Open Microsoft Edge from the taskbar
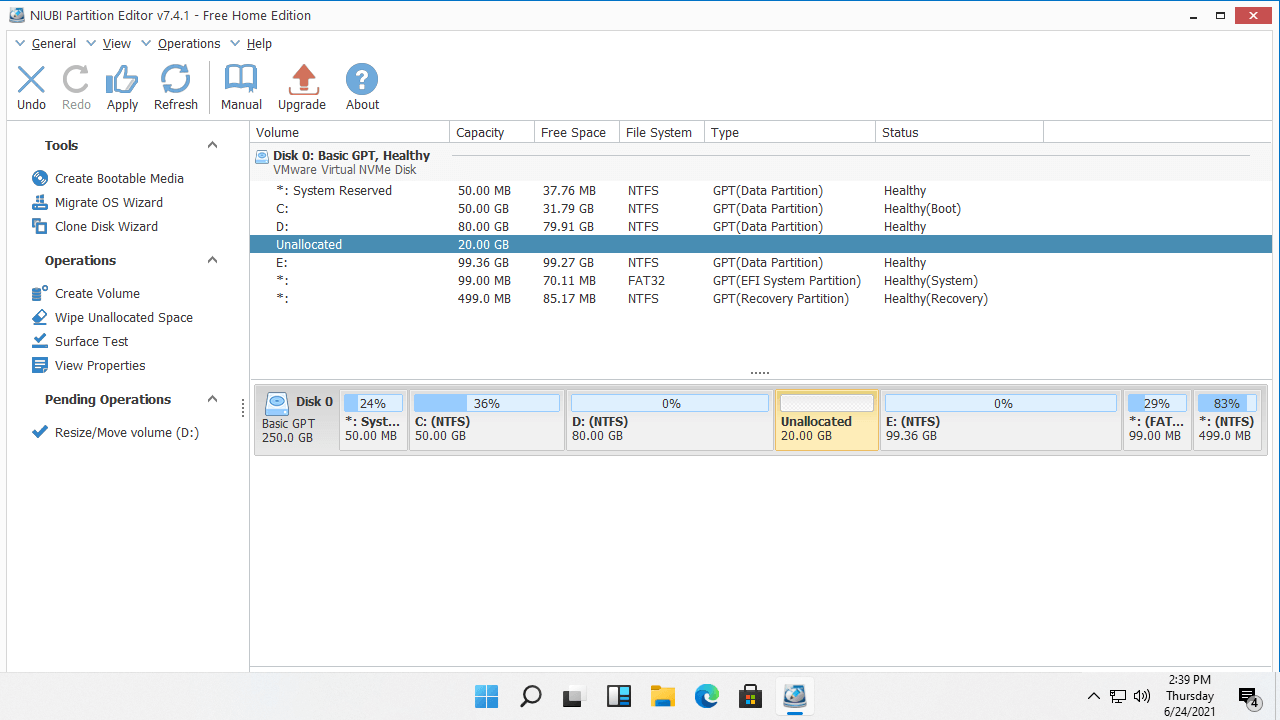The height and width of the screenshot is (720, 1280). 706,696
